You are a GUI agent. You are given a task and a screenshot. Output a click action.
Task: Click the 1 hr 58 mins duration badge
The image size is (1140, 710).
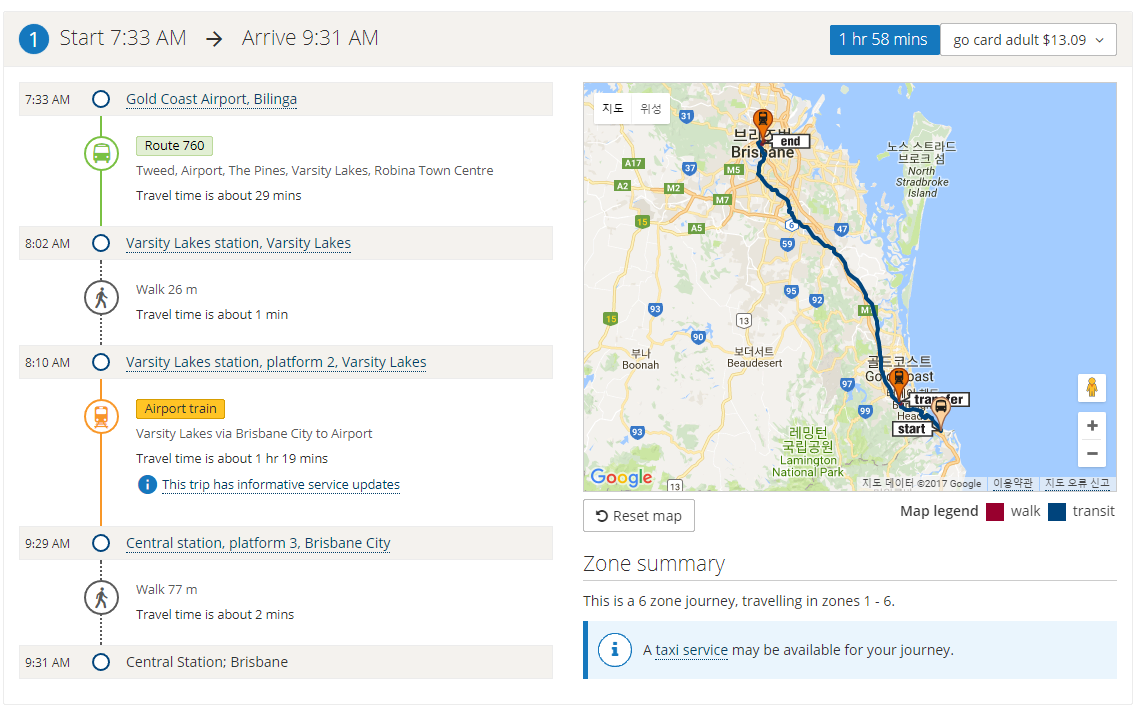click(x=884, y=40)
